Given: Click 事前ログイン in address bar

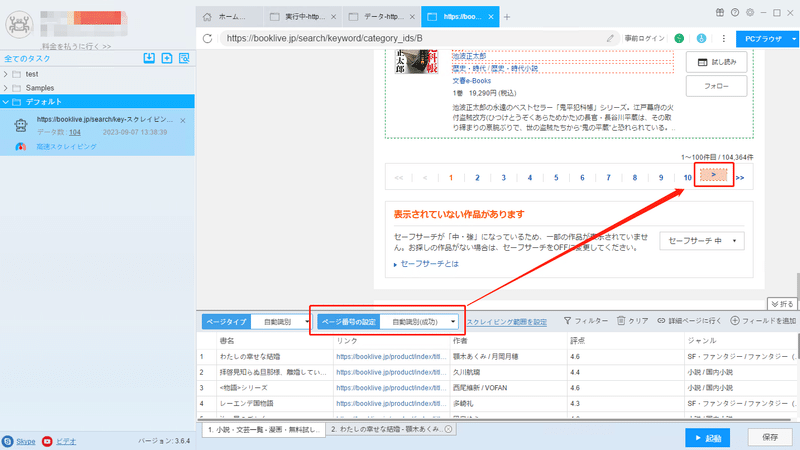Looking at the screenshot, I should pos(644,38).
